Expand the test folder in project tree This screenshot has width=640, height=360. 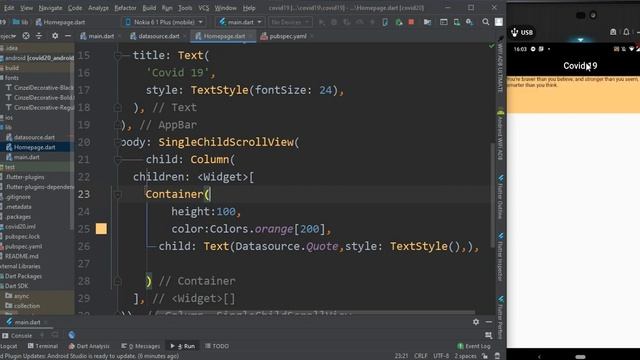(x=10, y=167)
